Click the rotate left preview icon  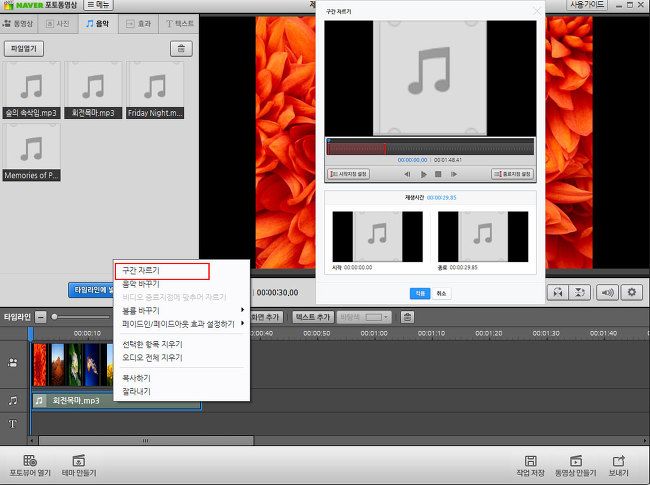point(558,292)
